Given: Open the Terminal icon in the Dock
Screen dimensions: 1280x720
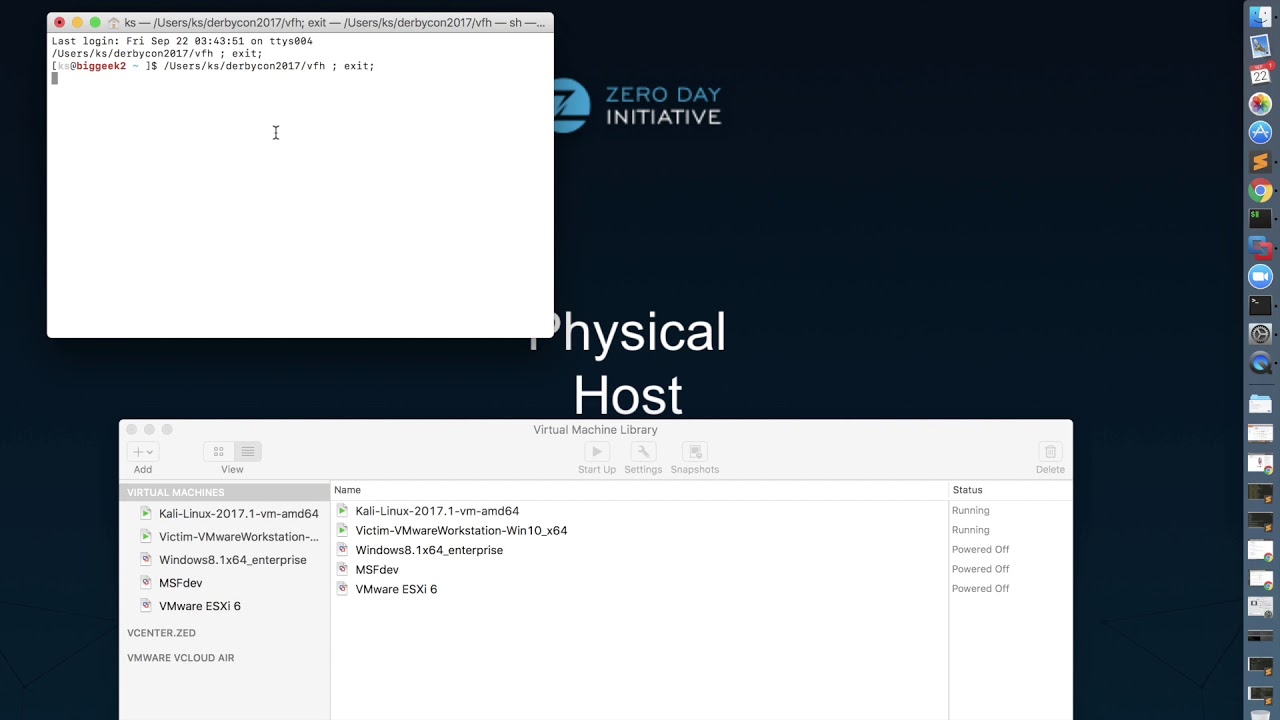Looking at the screenshot, I should click(1260, 305).
